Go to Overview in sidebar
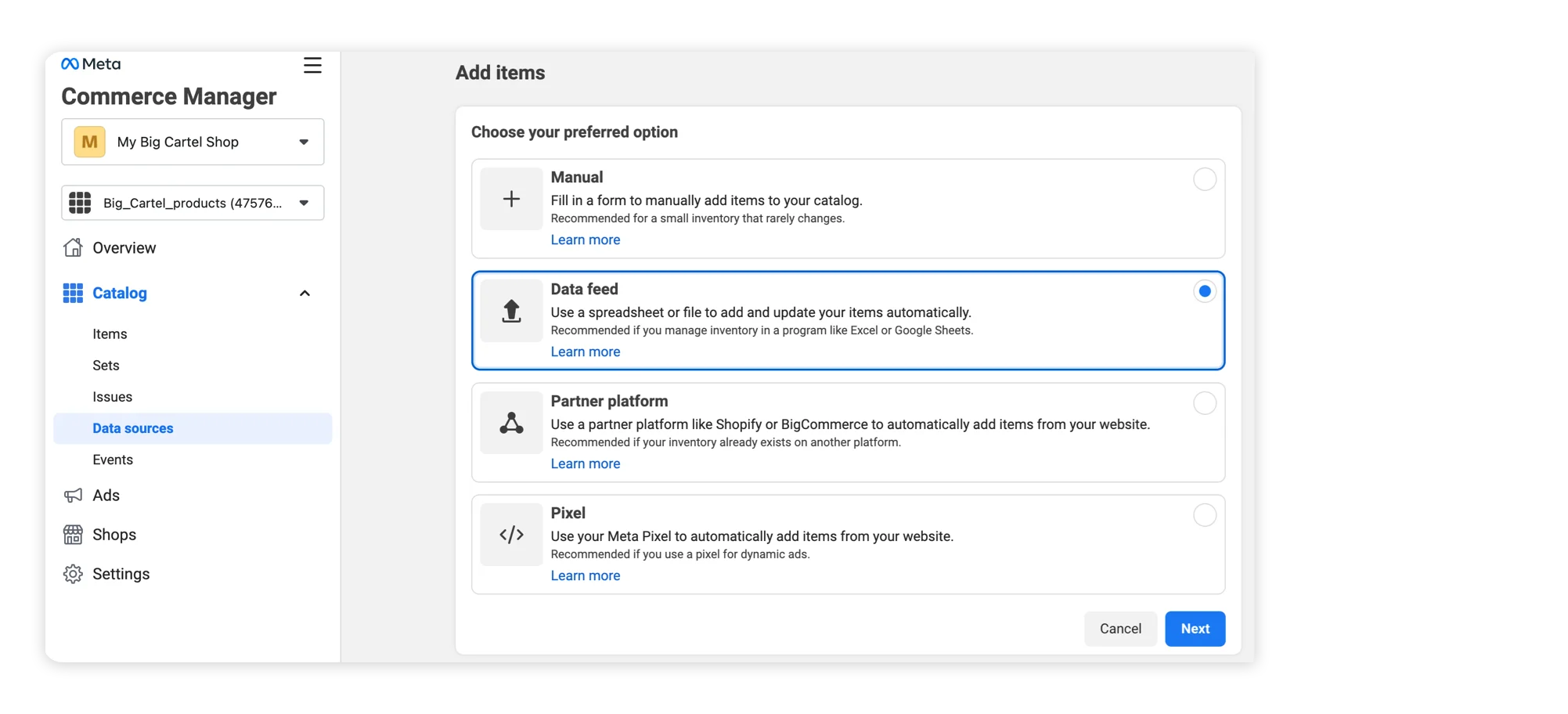Image resolution: width=1568 pixels, height=714 pixels. [124, 247]
